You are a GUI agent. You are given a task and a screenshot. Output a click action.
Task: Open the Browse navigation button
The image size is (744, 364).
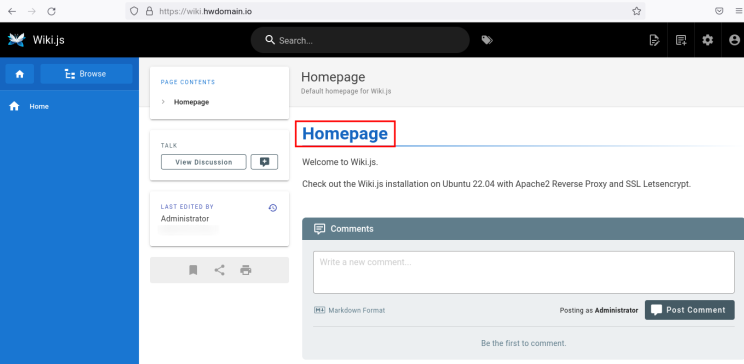(86, 74)
